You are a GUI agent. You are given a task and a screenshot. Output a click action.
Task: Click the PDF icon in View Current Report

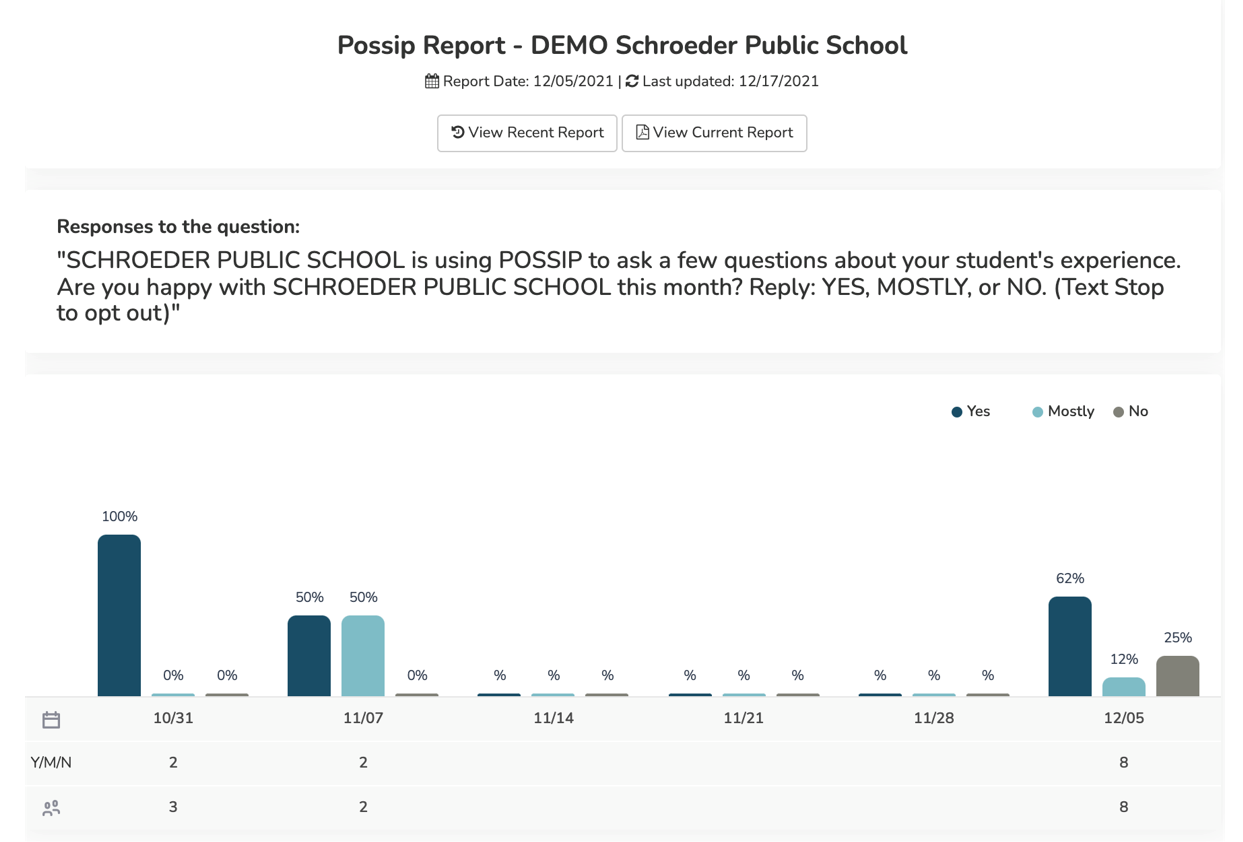click(x=643, y=132)
